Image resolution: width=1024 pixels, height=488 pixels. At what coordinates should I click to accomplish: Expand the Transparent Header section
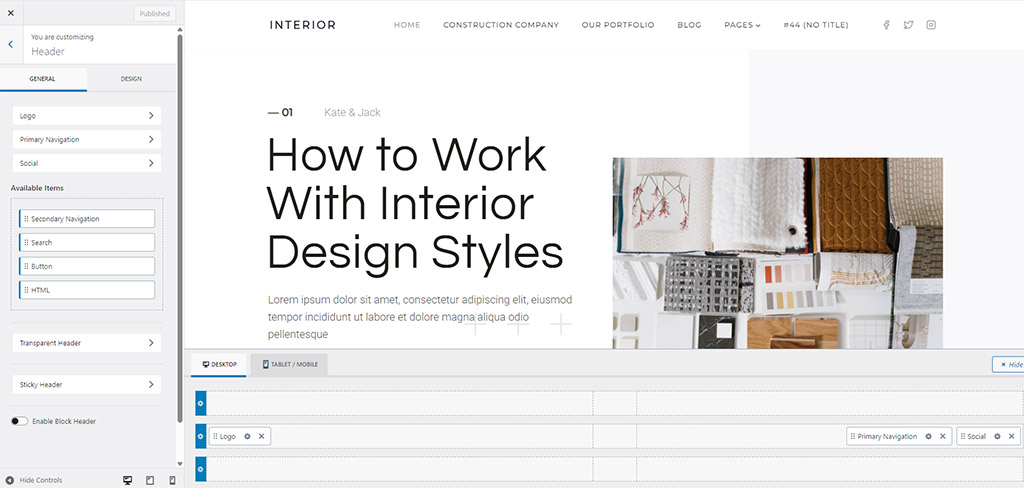tap(87, 343)
